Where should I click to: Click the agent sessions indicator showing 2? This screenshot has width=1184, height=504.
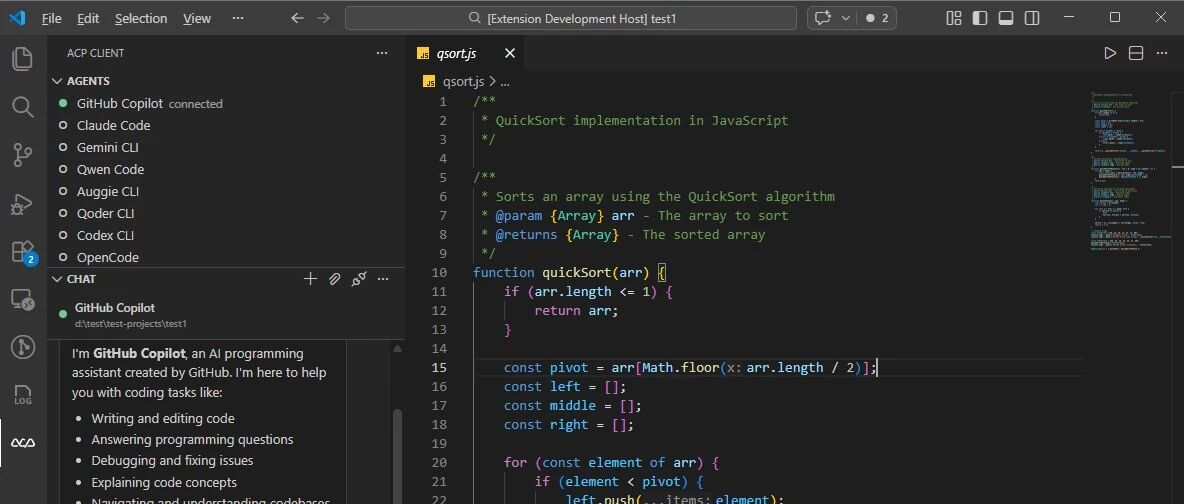click(x=876, y=18)
